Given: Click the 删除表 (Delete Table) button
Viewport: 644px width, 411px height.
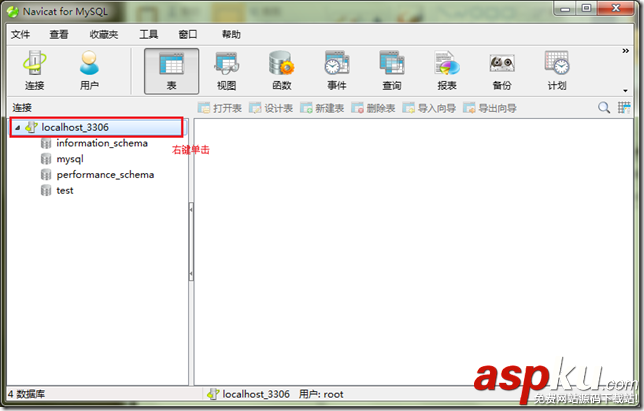Looking at the screenshot, I should point(373,108).
